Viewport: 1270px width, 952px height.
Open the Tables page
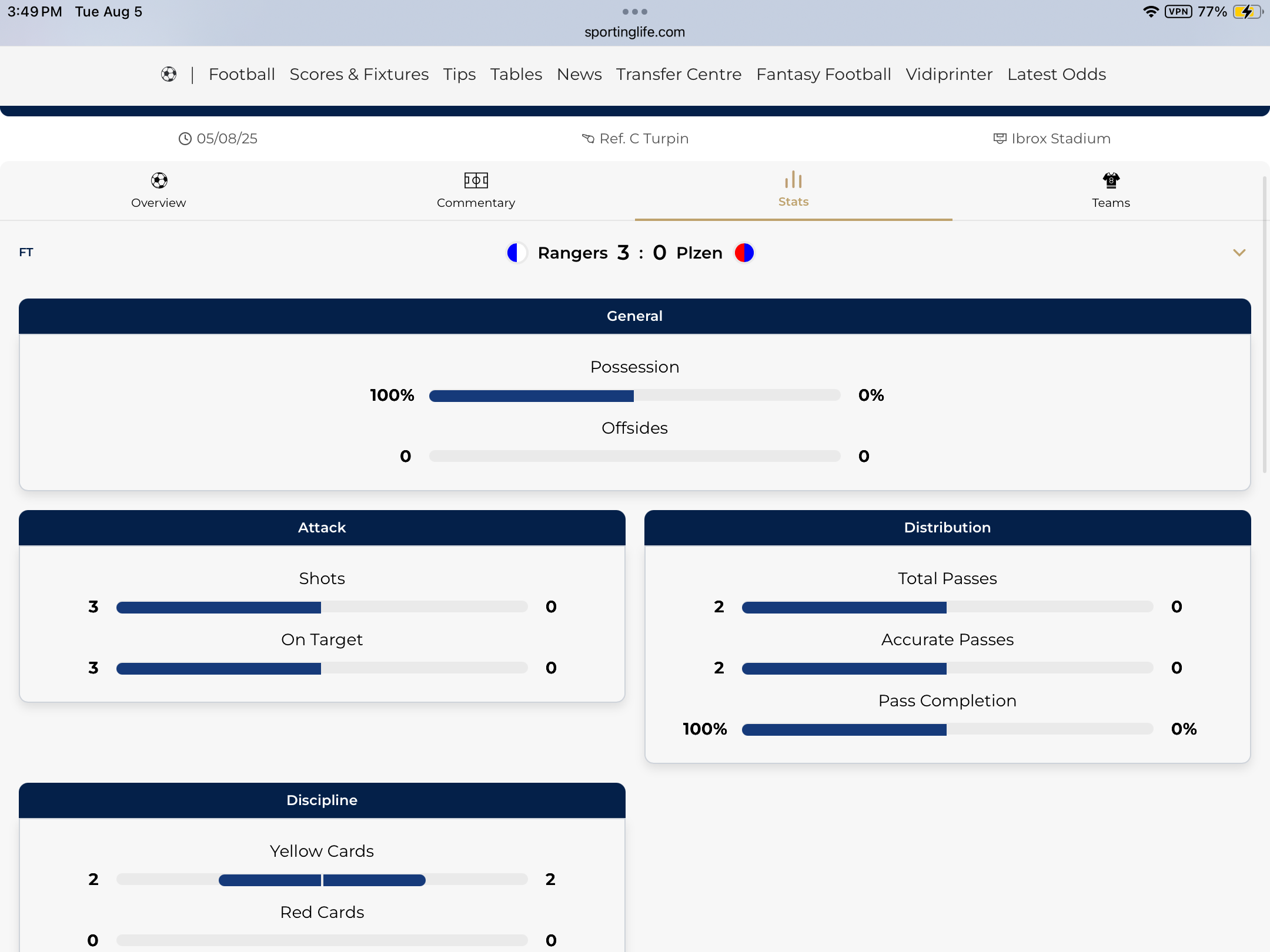pos(516,74)
